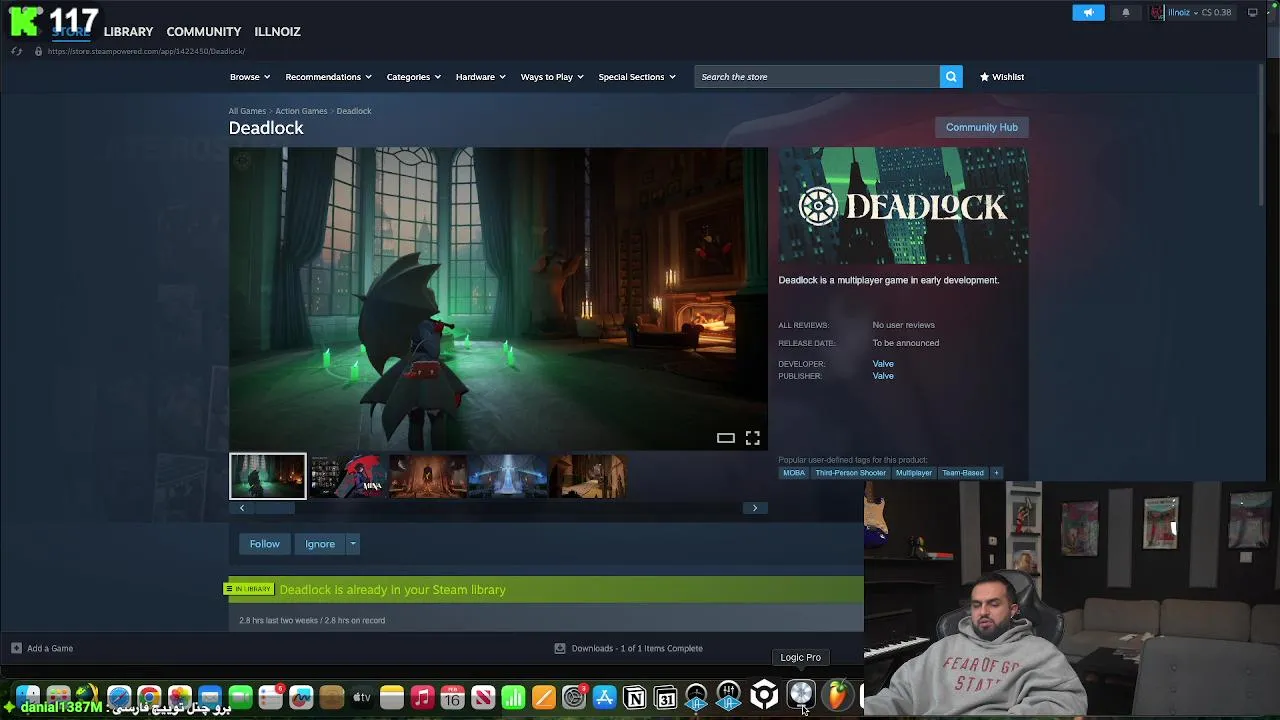Image resolution: width=1280 pixels, height=720 pixels.
Task: Open the Valve publisher link
Action: (883, 376)
